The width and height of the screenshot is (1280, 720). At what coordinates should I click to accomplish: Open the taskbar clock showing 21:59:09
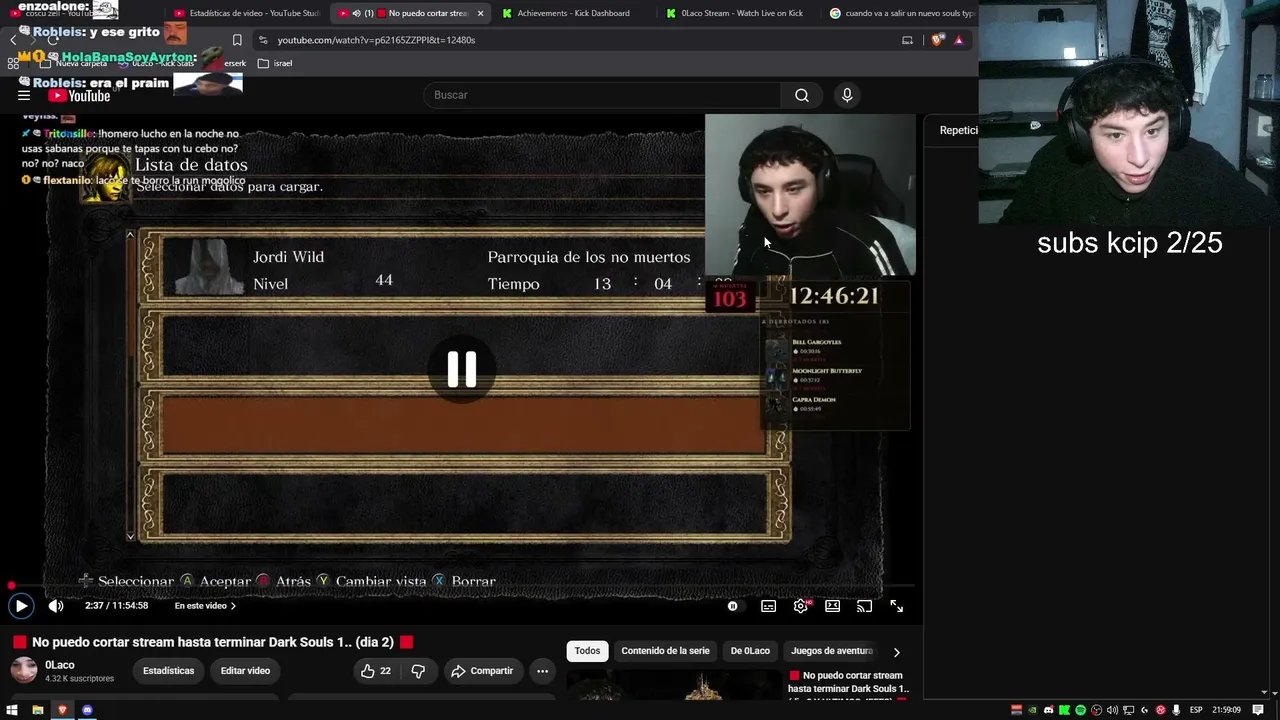(x=1226, y=710)
